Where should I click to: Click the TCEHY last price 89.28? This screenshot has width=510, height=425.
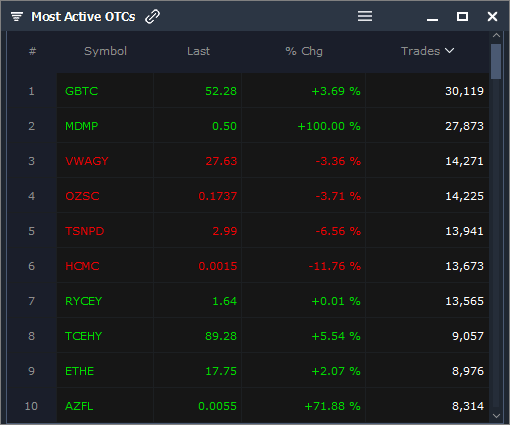tap(221, 336)
